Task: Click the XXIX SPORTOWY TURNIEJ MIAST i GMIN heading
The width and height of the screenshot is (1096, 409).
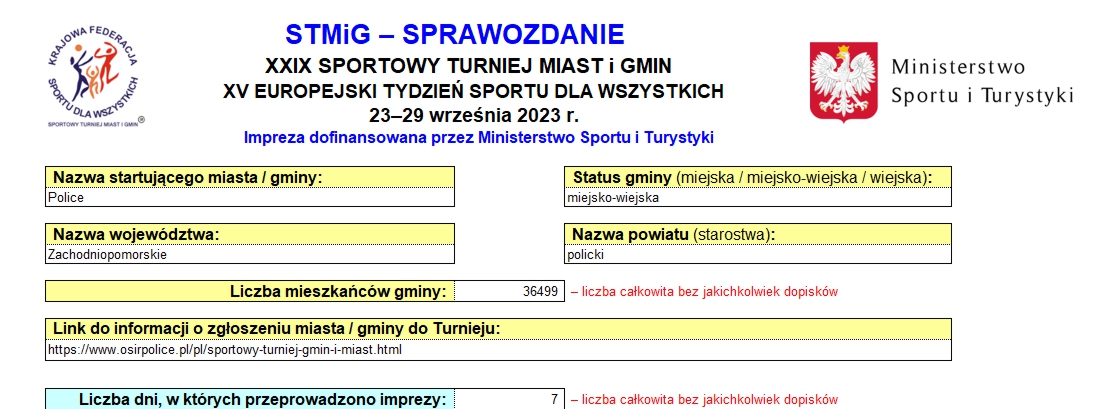Action: coord(468,66)
